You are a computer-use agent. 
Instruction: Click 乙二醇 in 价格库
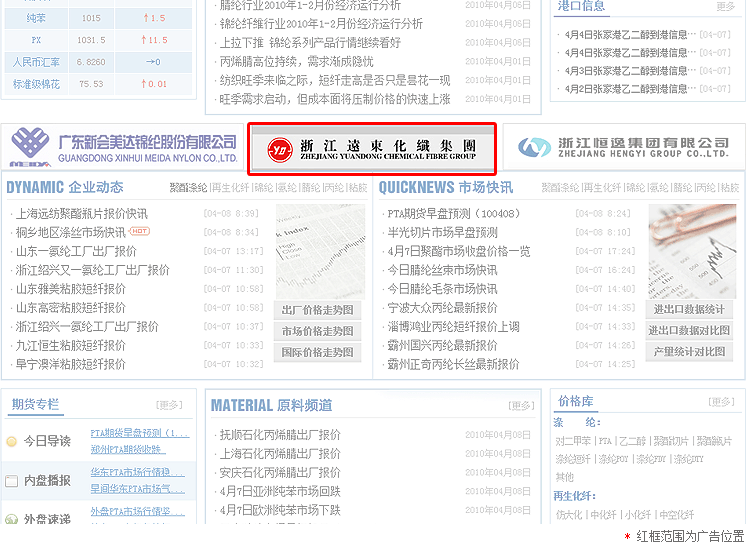click(x=632, y=441)
